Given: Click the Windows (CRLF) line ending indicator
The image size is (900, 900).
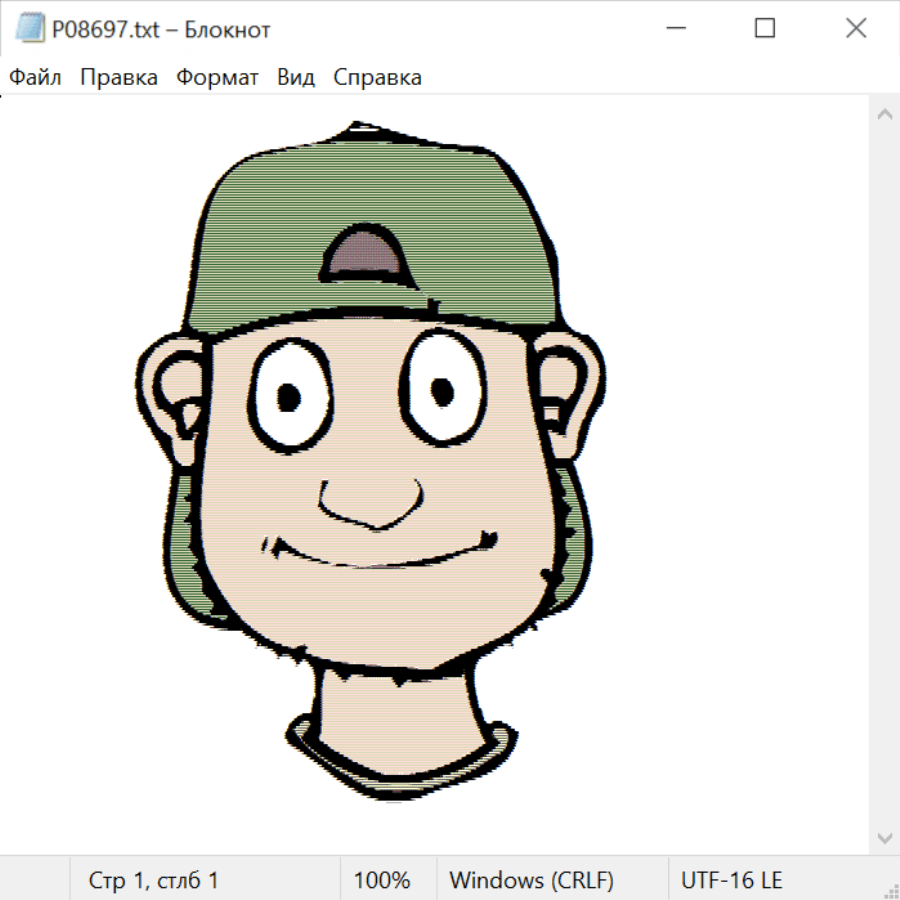Looking at the screenshot, I should [x=531, y=880].
